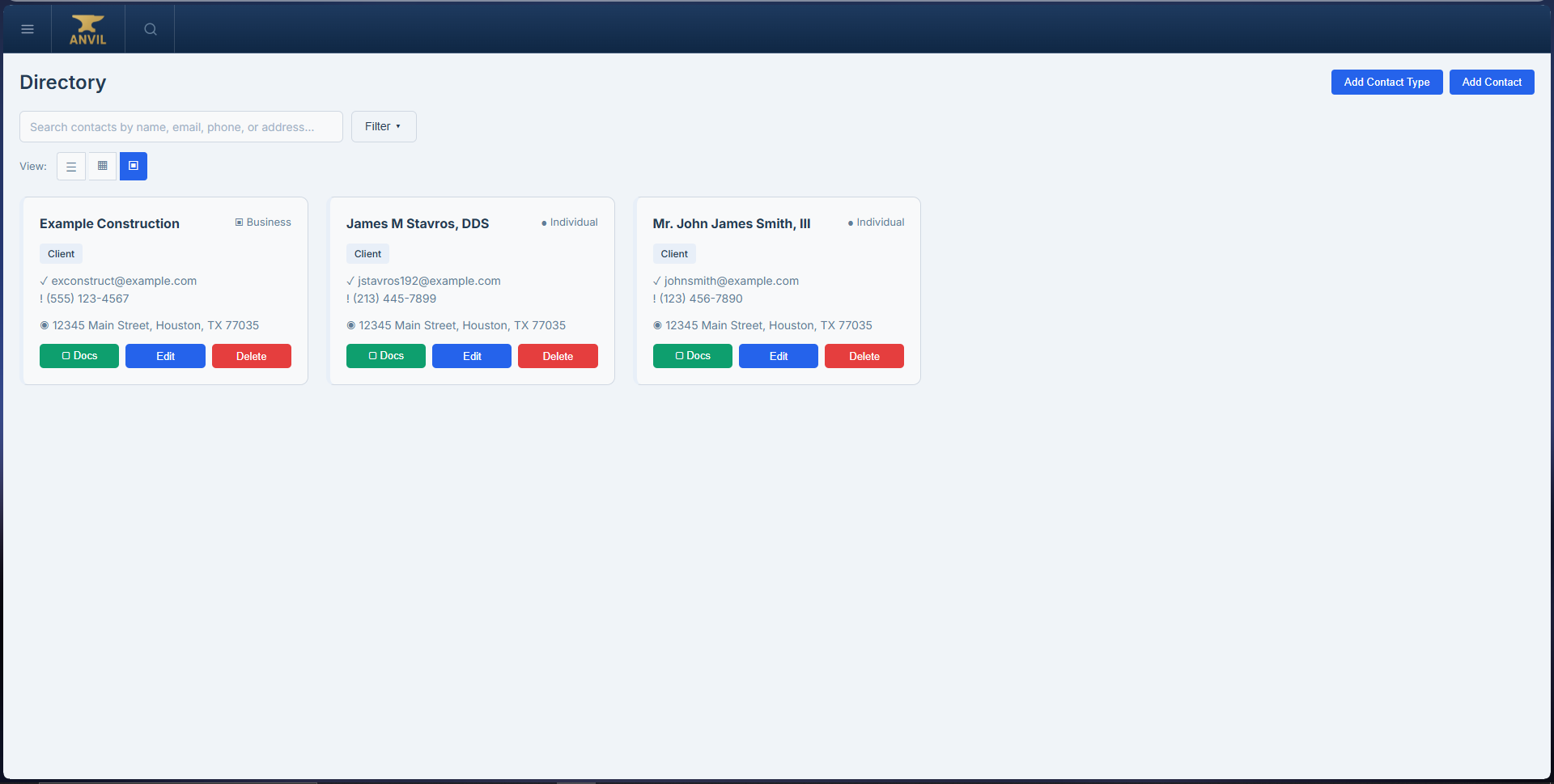Viewport: 1554px width, 784px height.
Task: Click the Directory page heading
Action: coord(62,82)
